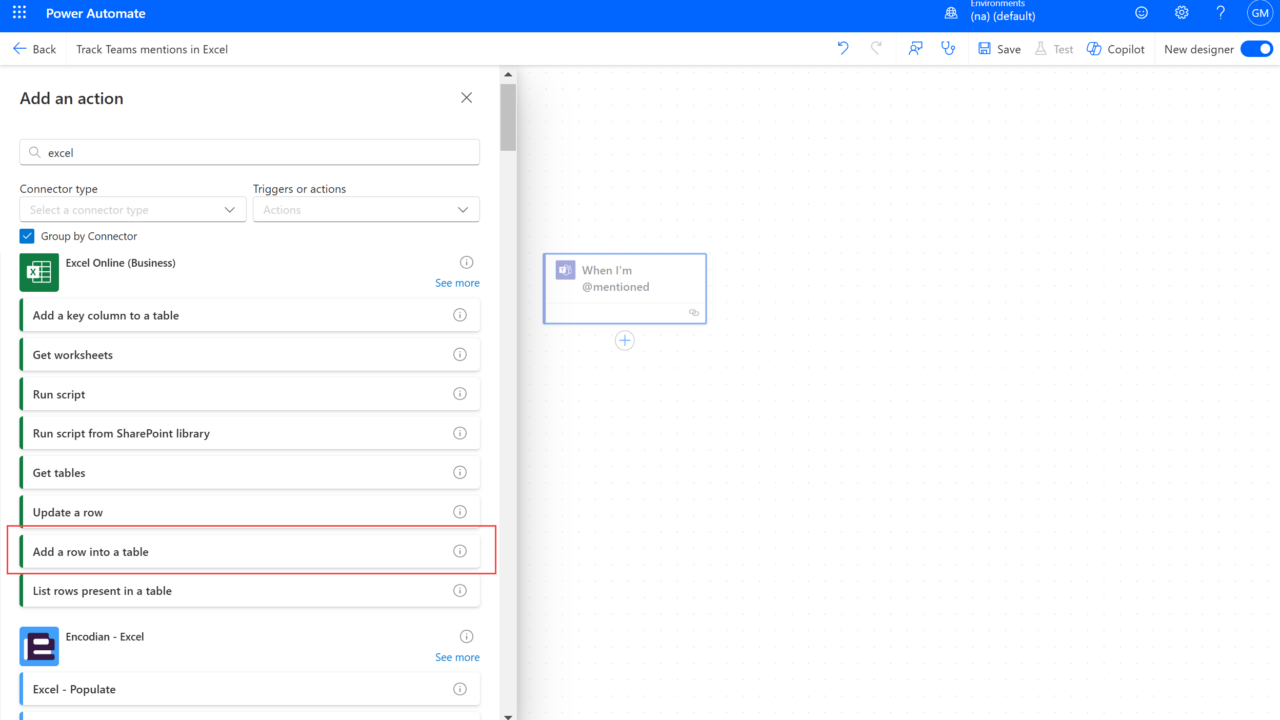1280x720 pixels.
Task: Open the Connector type dropdown
Action: (133, 210)
